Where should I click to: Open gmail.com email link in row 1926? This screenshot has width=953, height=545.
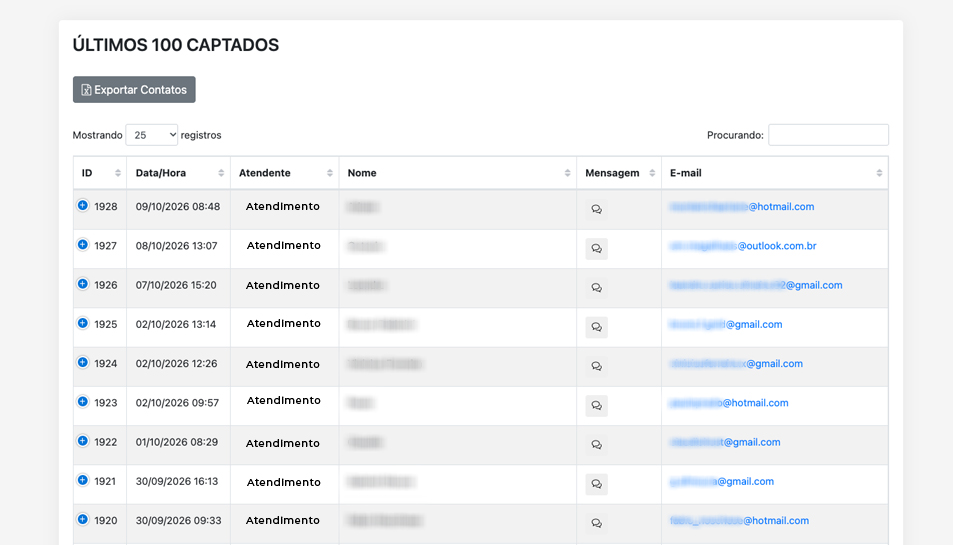(756, 285)
